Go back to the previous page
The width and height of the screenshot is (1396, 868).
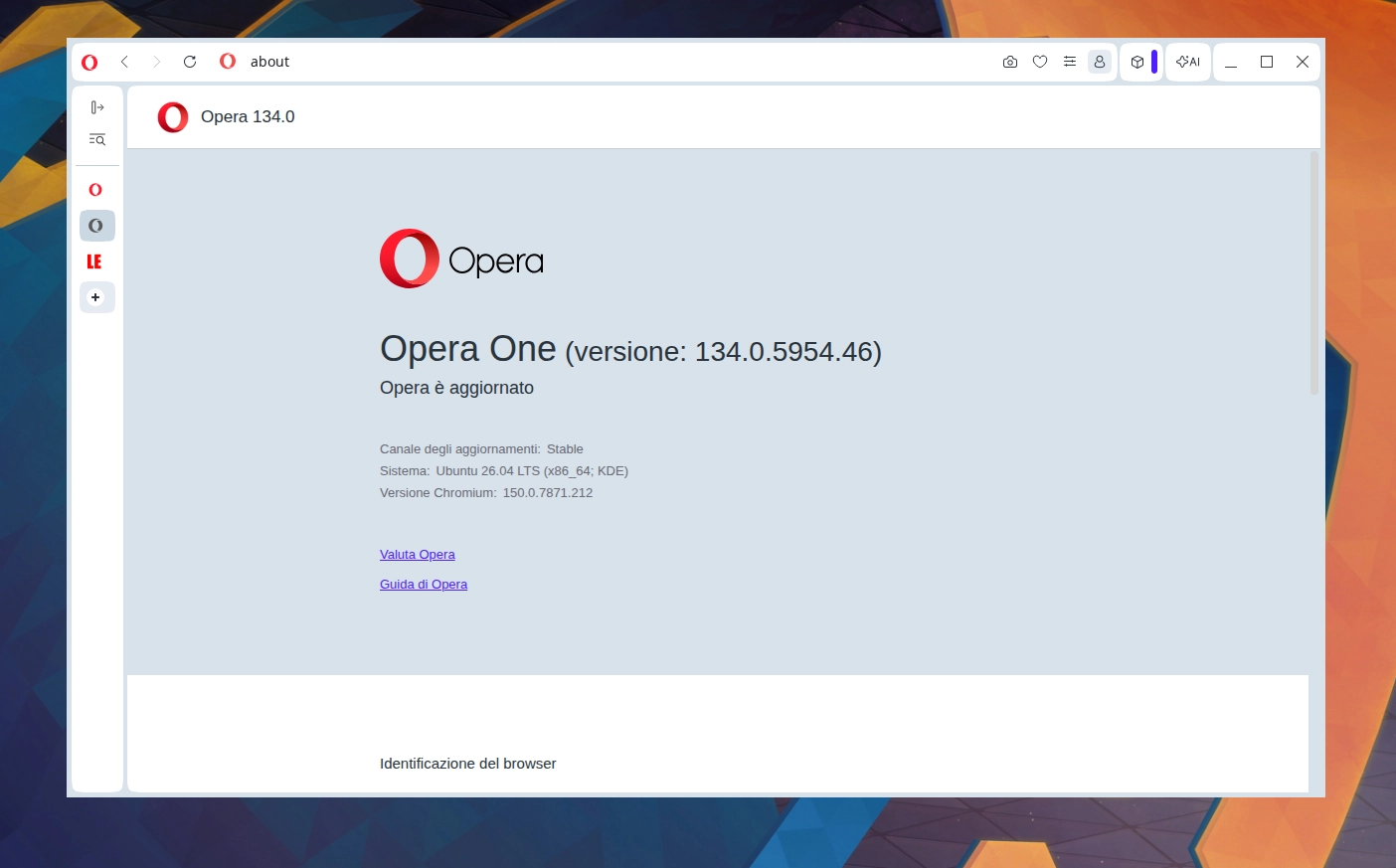124,62
